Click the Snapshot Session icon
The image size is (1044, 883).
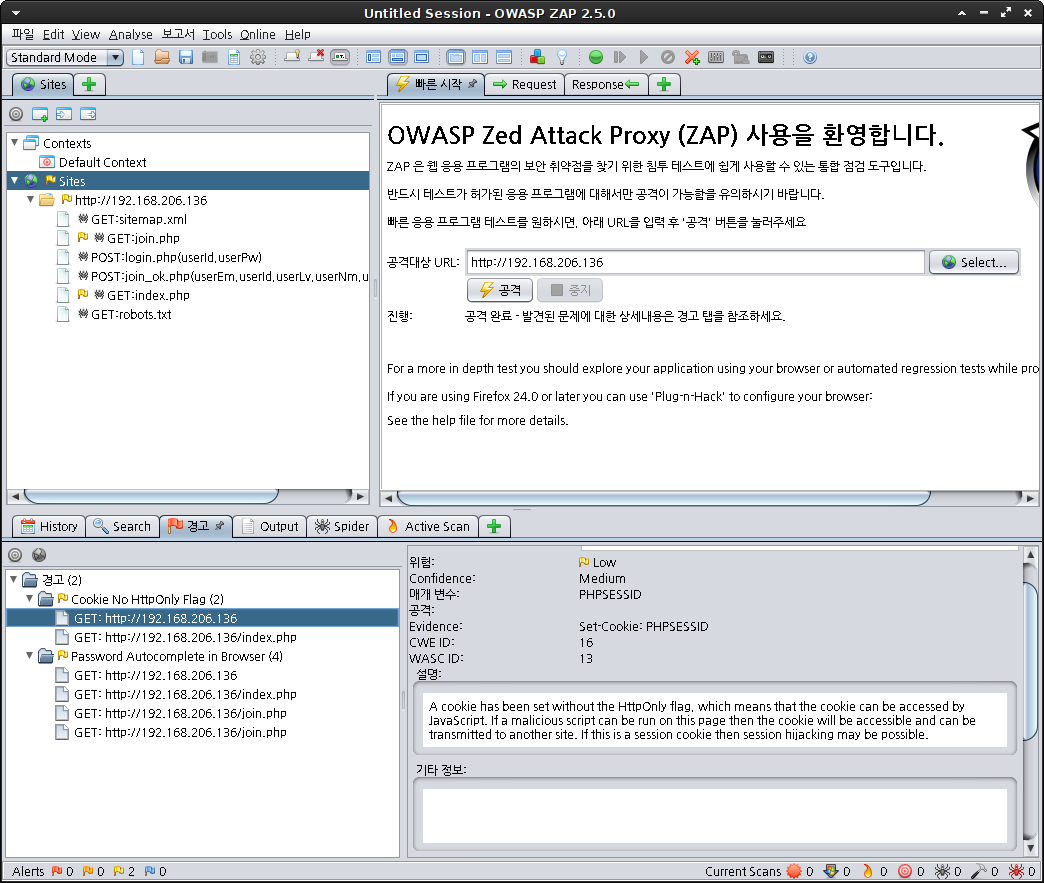point(210,57)
